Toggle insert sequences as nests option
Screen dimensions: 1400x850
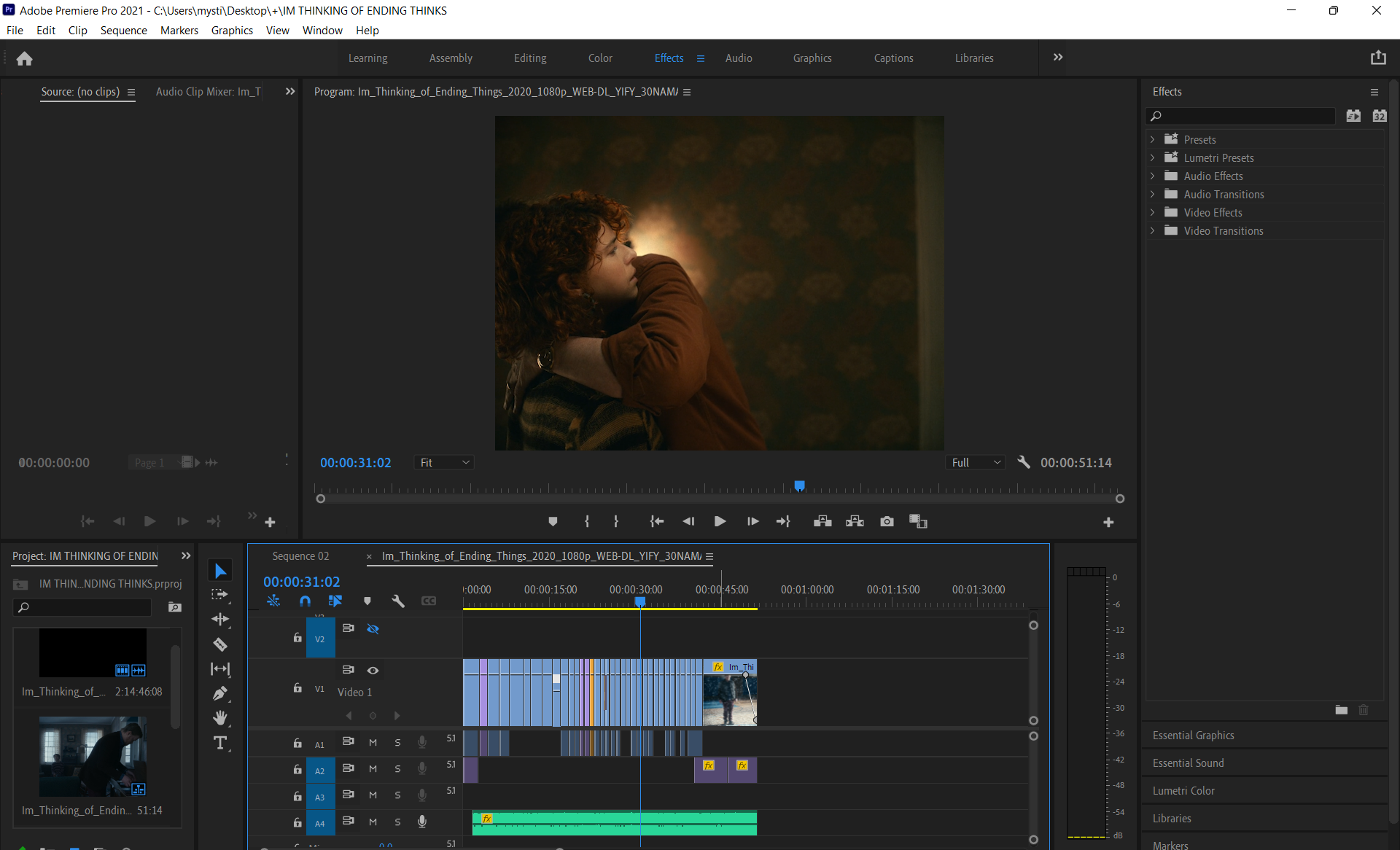click(273, 601)
